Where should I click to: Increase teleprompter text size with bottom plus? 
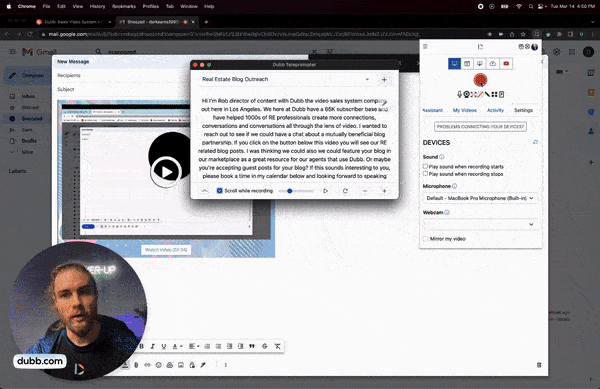pos(384,191)
